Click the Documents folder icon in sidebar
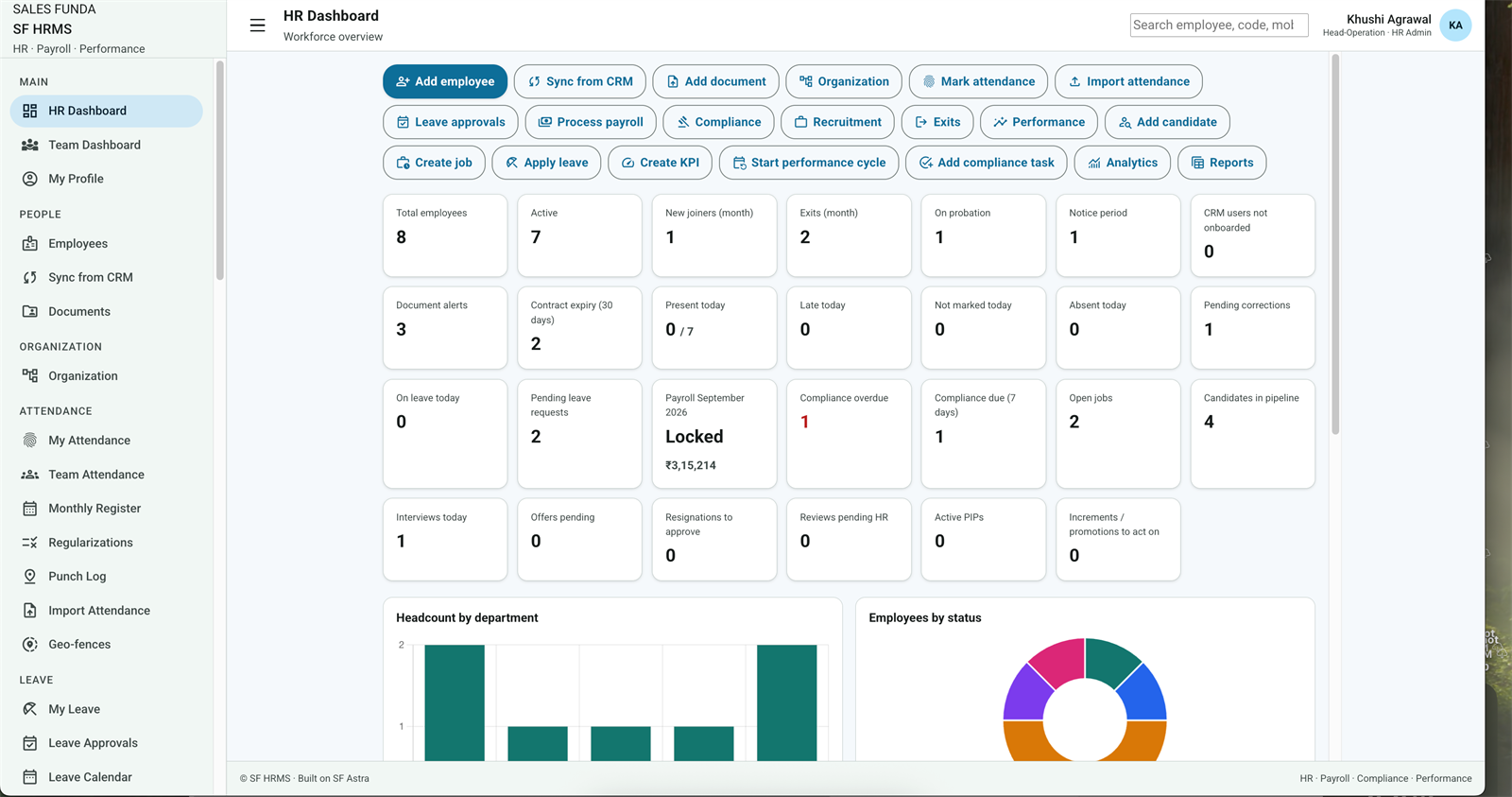 [30, 312]
